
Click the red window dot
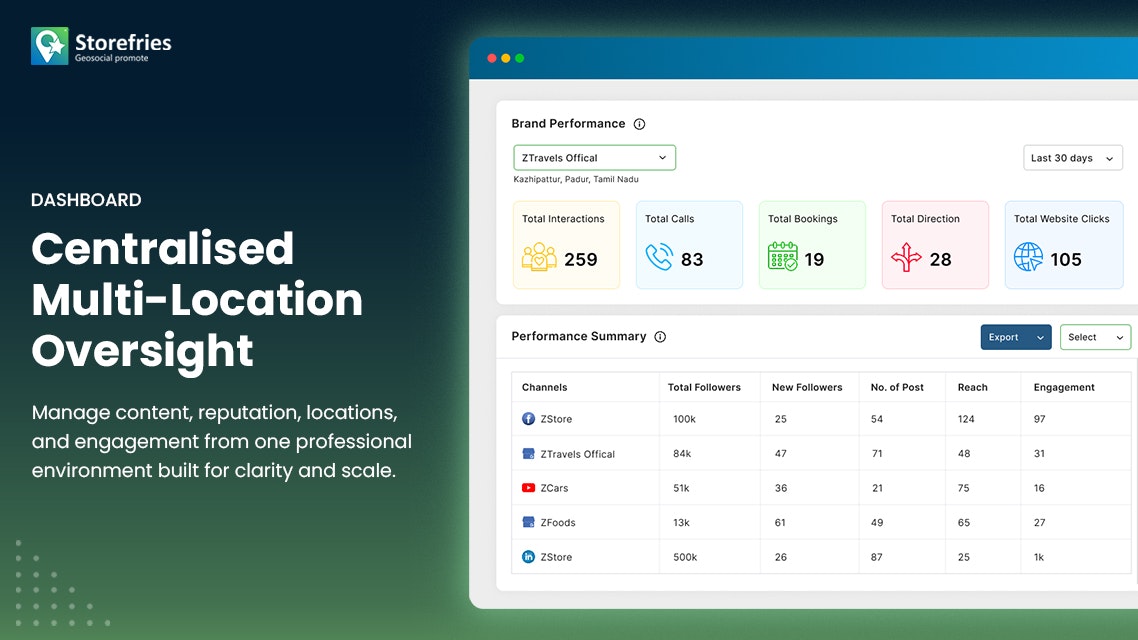pos(492,58)
